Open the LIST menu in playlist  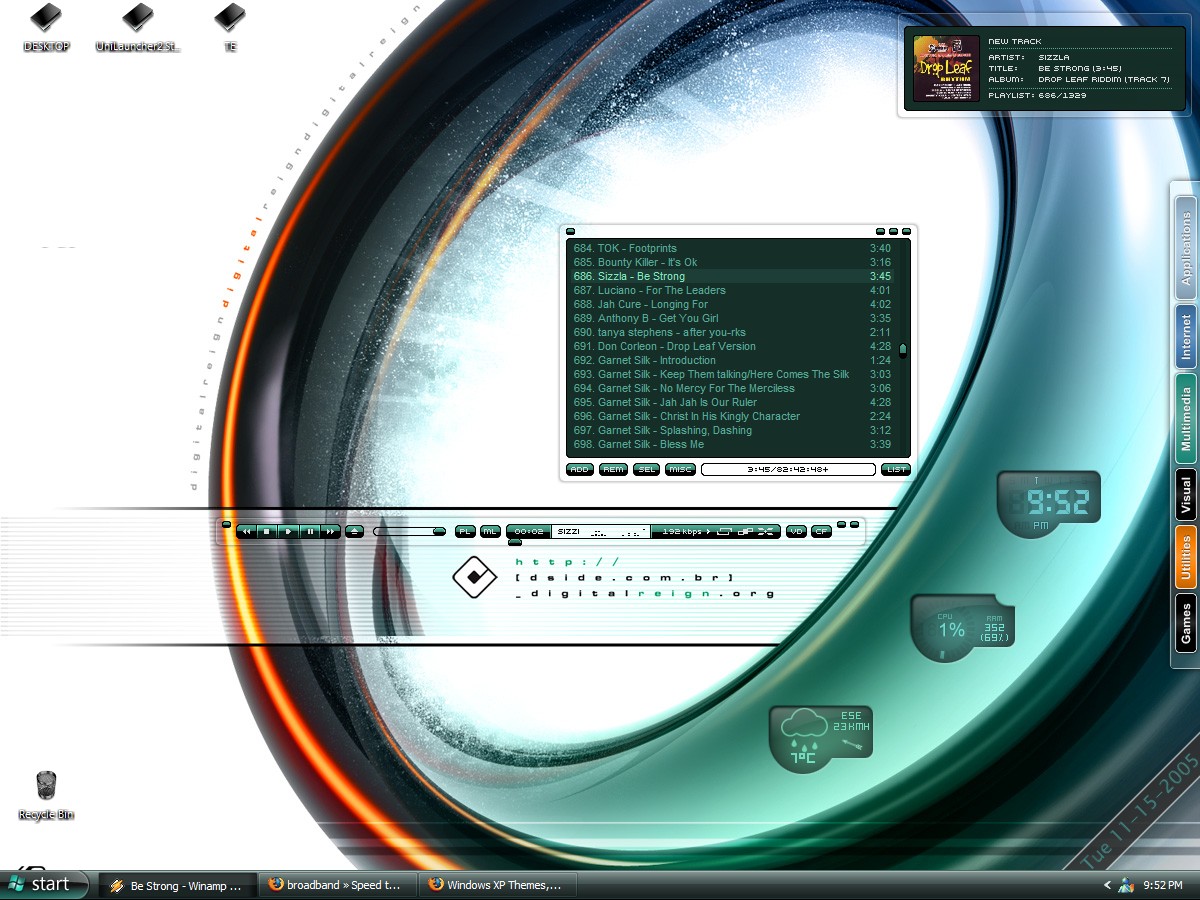[896, 469]
